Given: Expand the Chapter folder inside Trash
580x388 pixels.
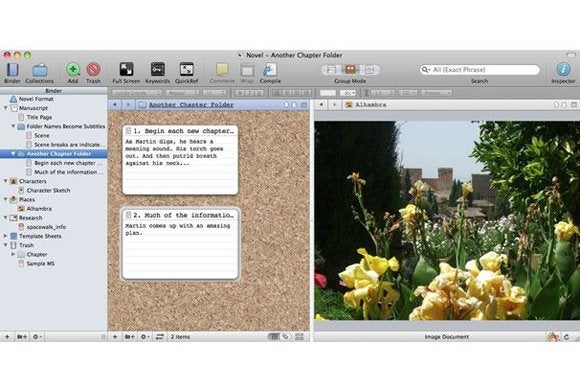Looking at the screenshot, I should (13, 254).
